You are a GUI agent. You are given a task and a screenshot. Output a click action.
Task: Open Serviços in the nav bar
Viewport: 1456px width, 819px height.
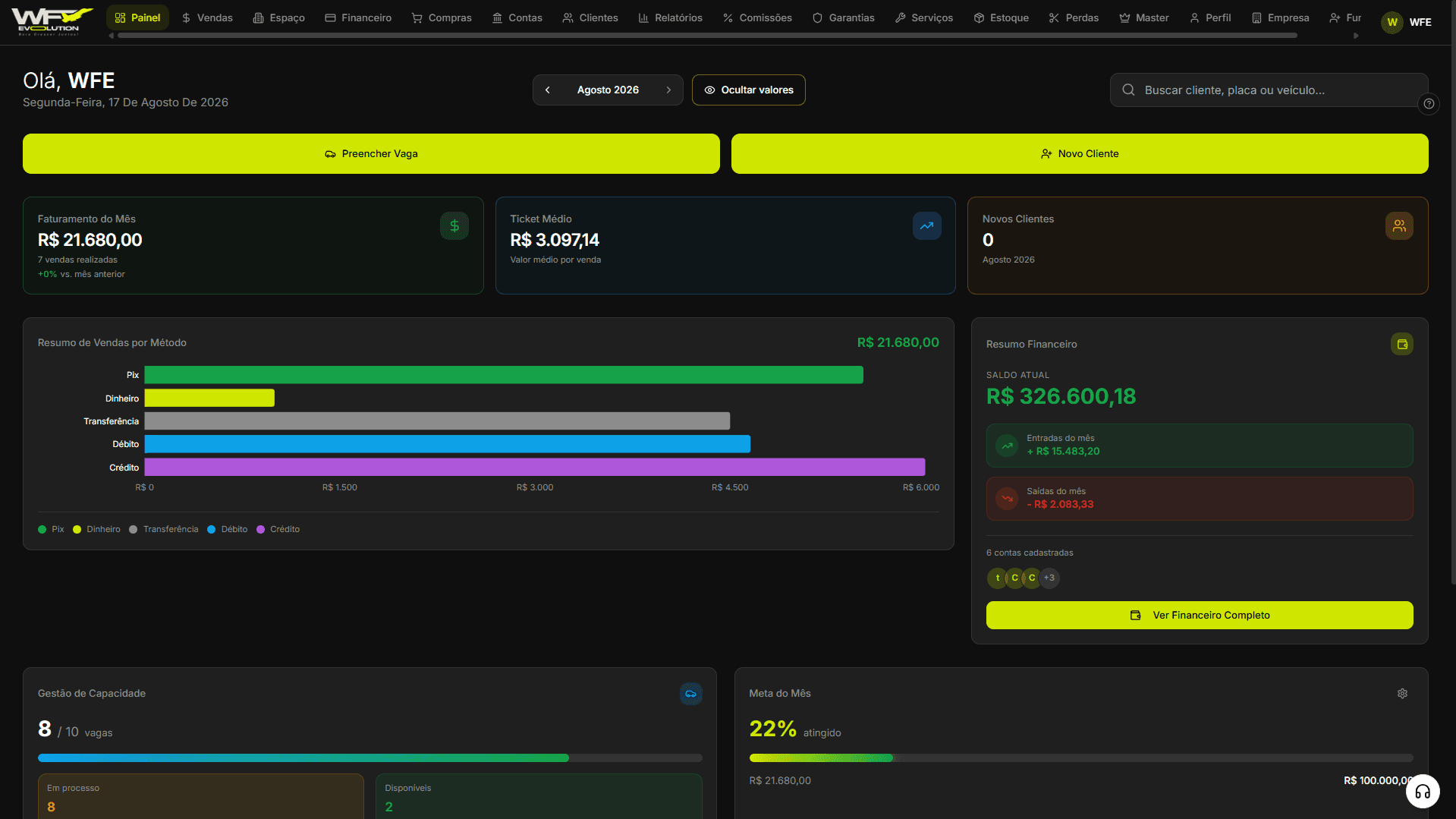coord(924,17)
